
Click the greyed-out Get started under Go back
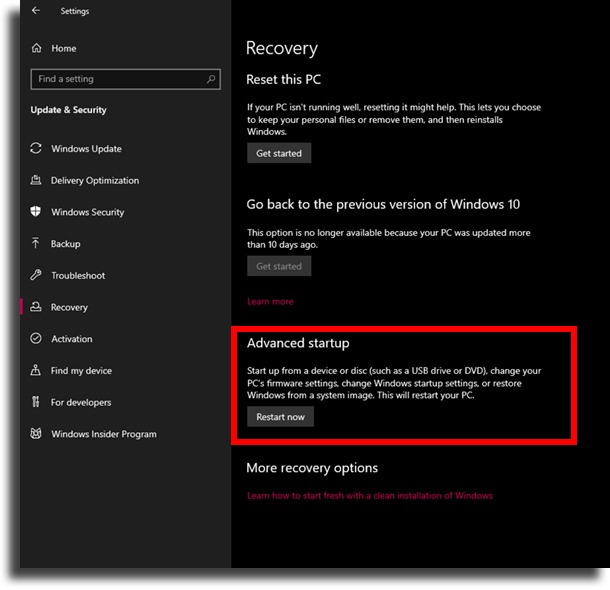pos(279,266)
